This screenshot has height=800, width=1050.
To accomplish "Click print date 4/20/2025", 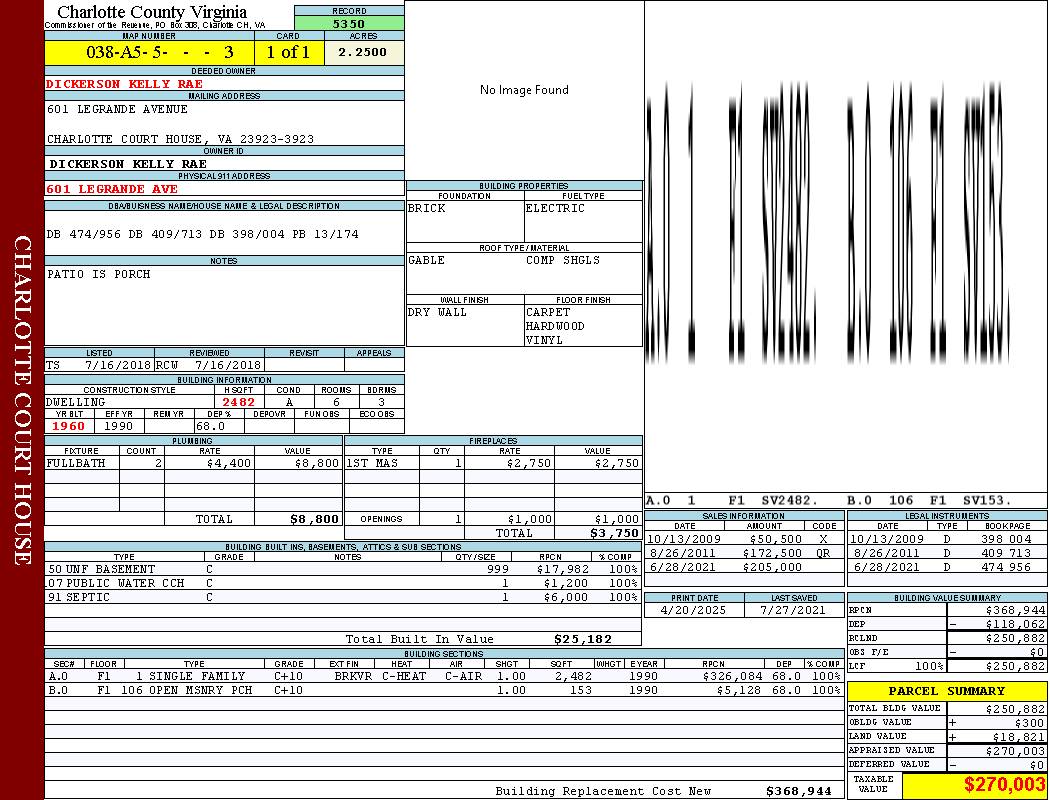I will click(693, 611).
